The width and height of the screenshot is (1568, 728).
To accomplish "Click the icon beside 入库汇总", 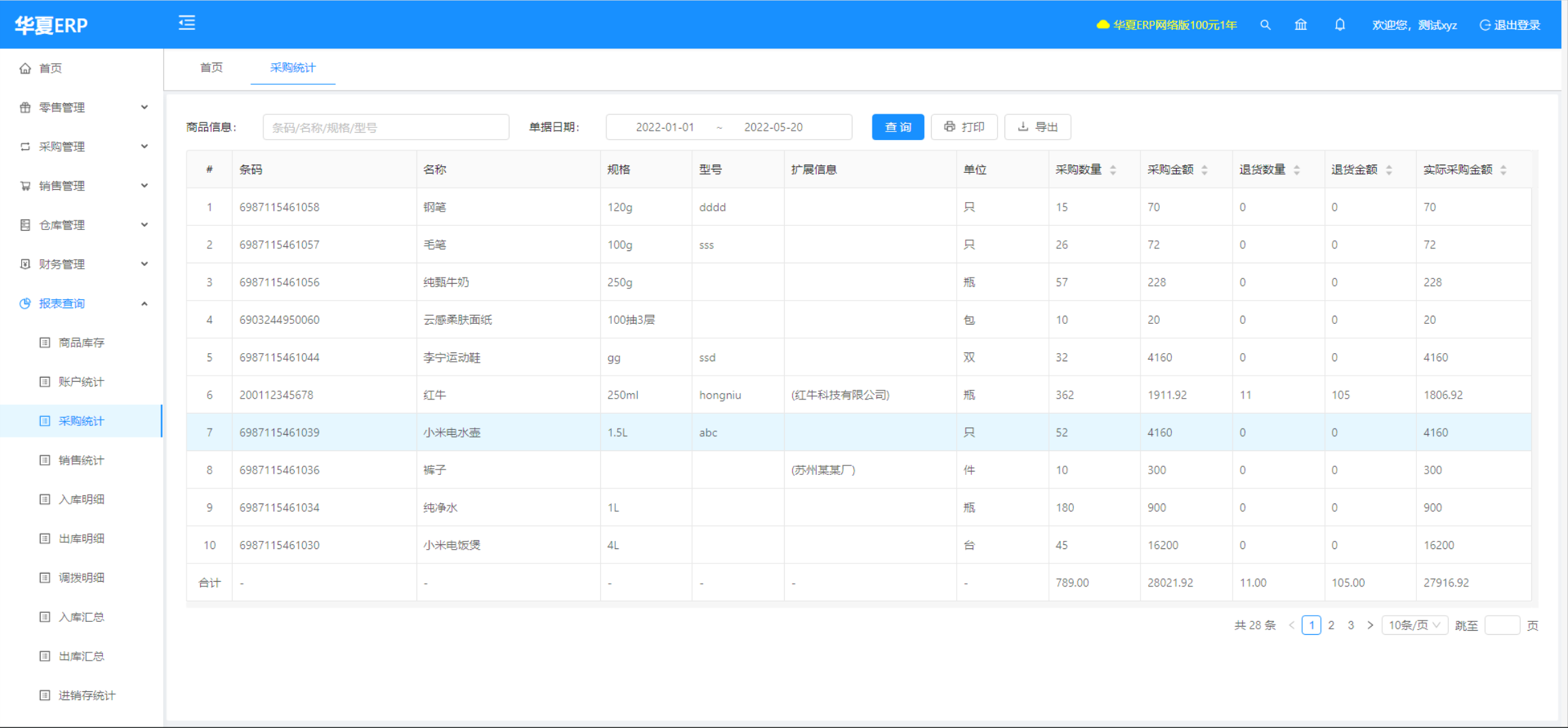I will point(45,617).
